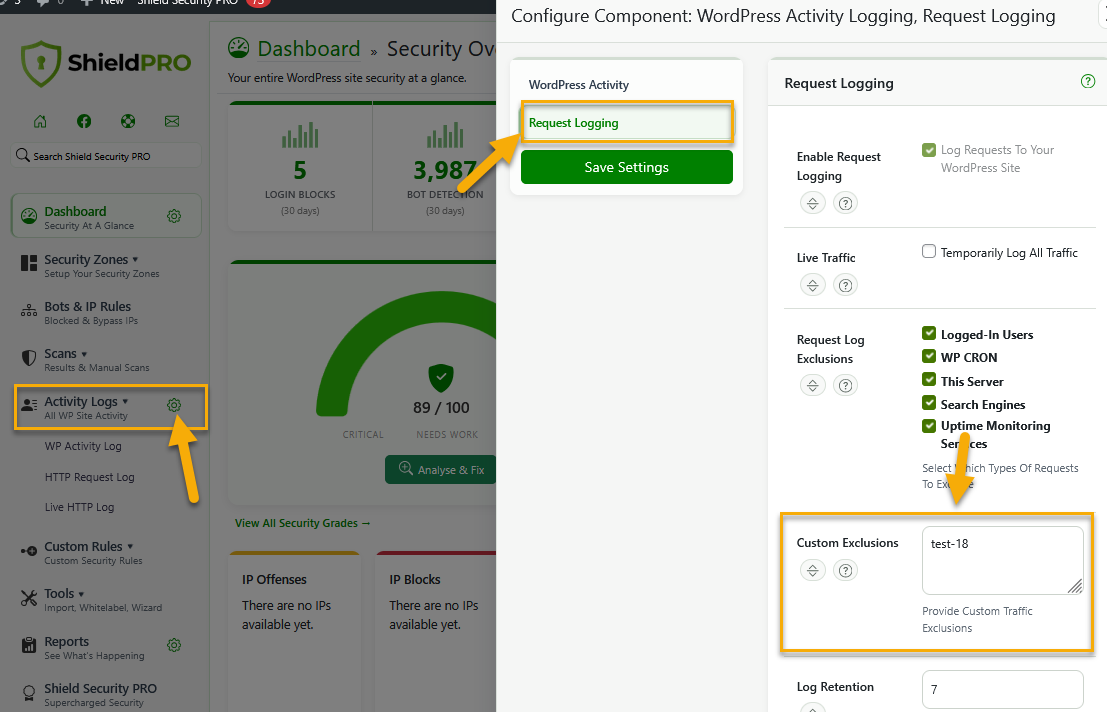Screen dimensions: 1107x712
Task: Open the email envelope icon
Action: (172, 121)
